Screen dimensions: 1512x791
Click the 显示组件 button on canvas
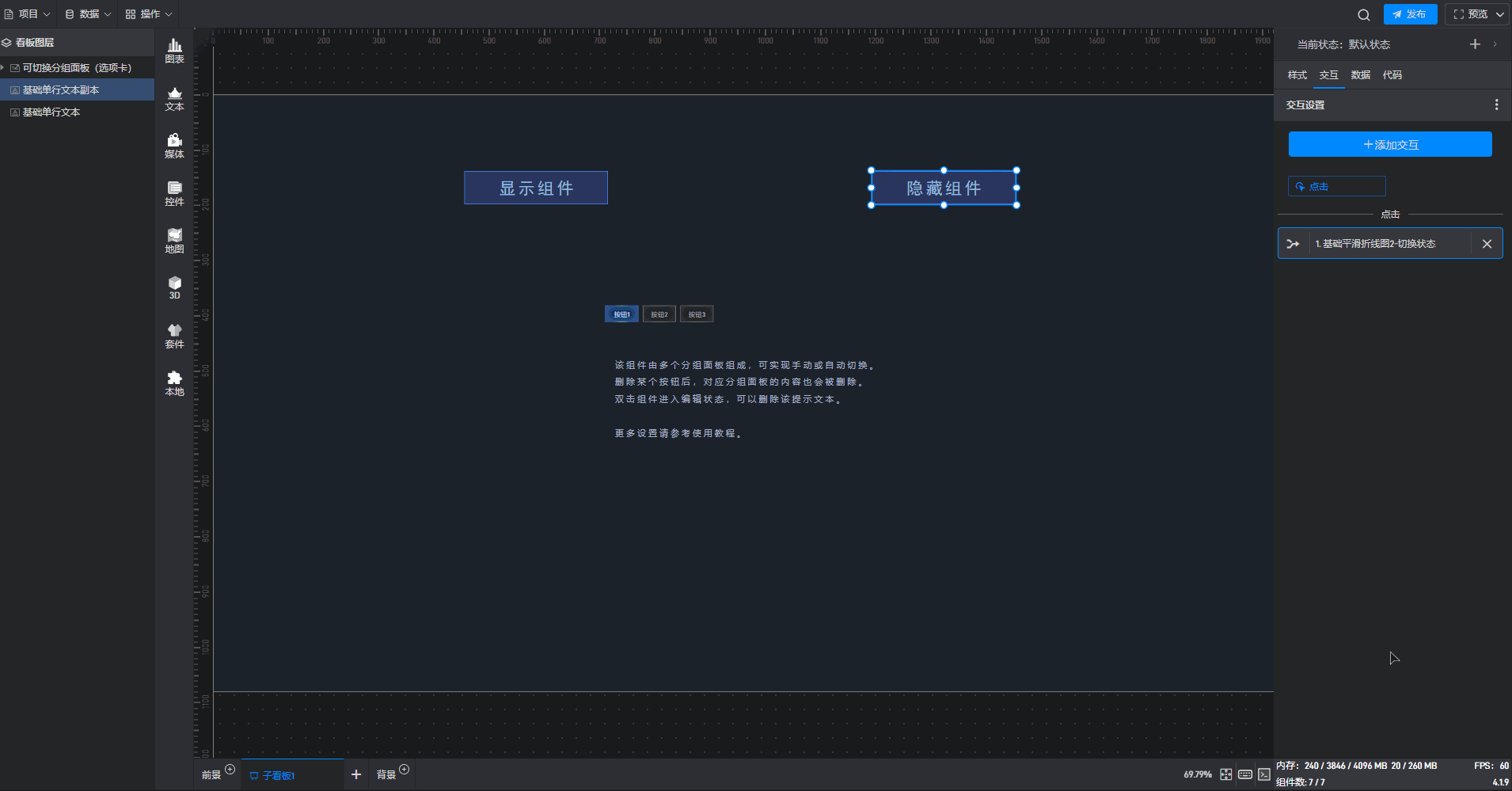pos(536,188)
